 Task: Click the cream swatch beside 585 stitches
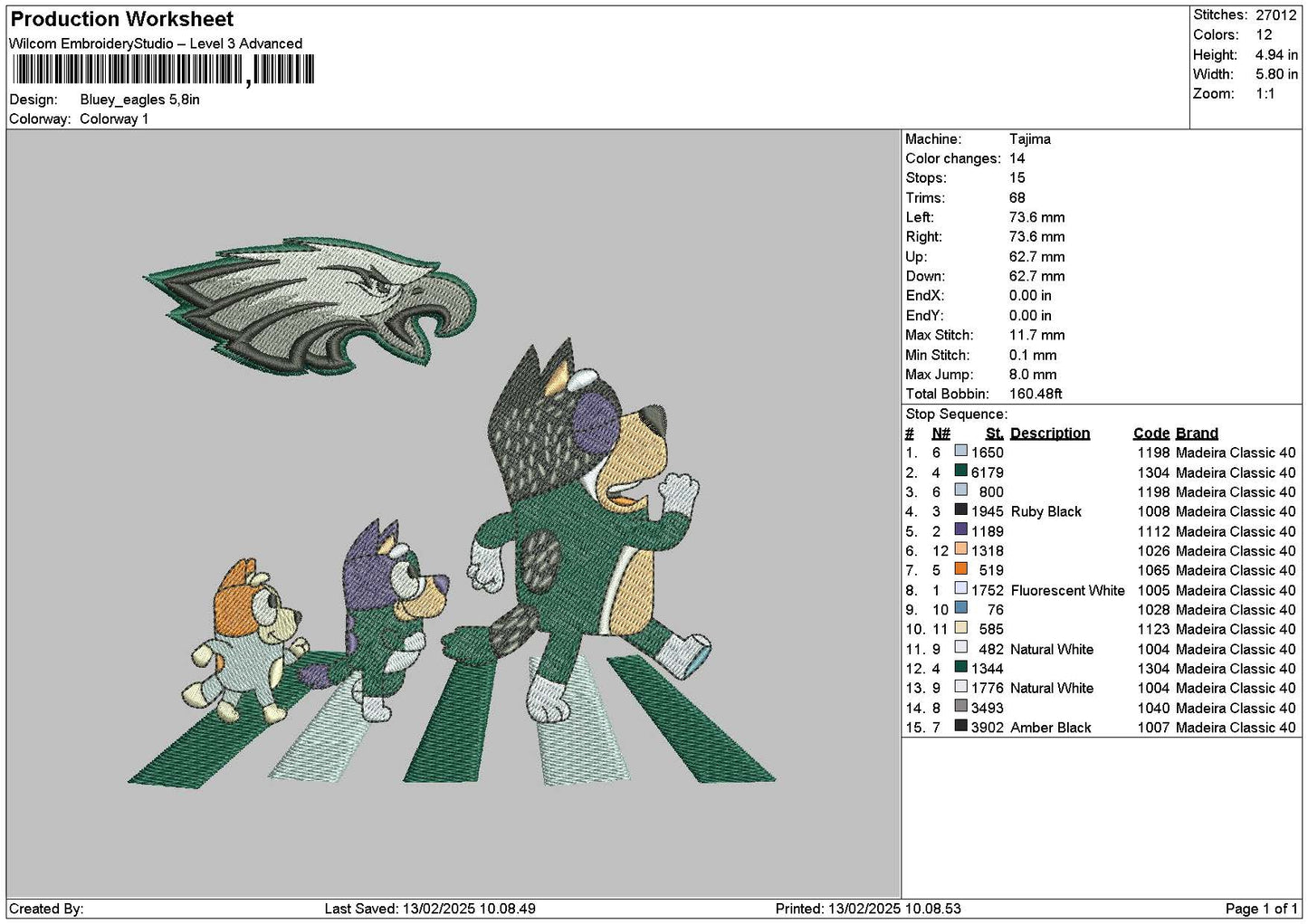[x=961, y=628]
